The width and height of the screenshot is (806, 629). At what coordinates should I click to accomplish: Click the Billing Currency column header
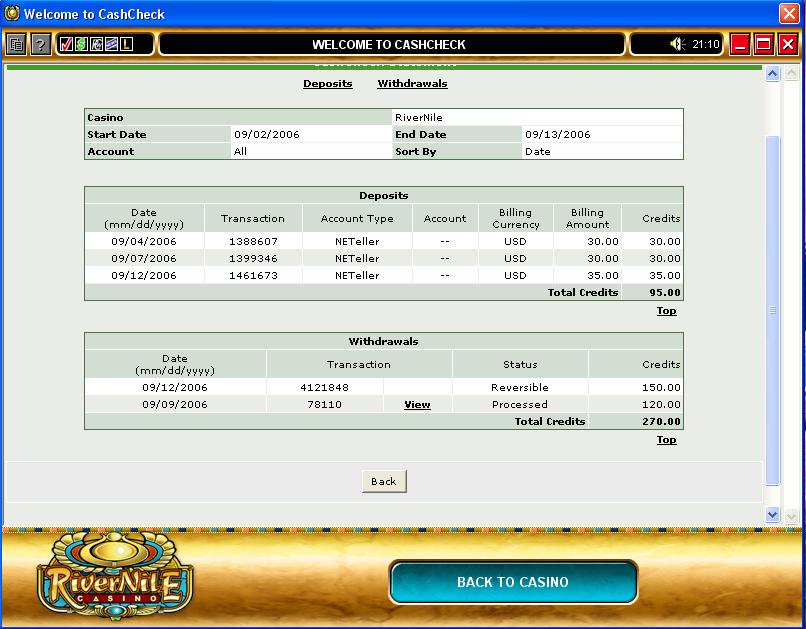click(516, 218)
